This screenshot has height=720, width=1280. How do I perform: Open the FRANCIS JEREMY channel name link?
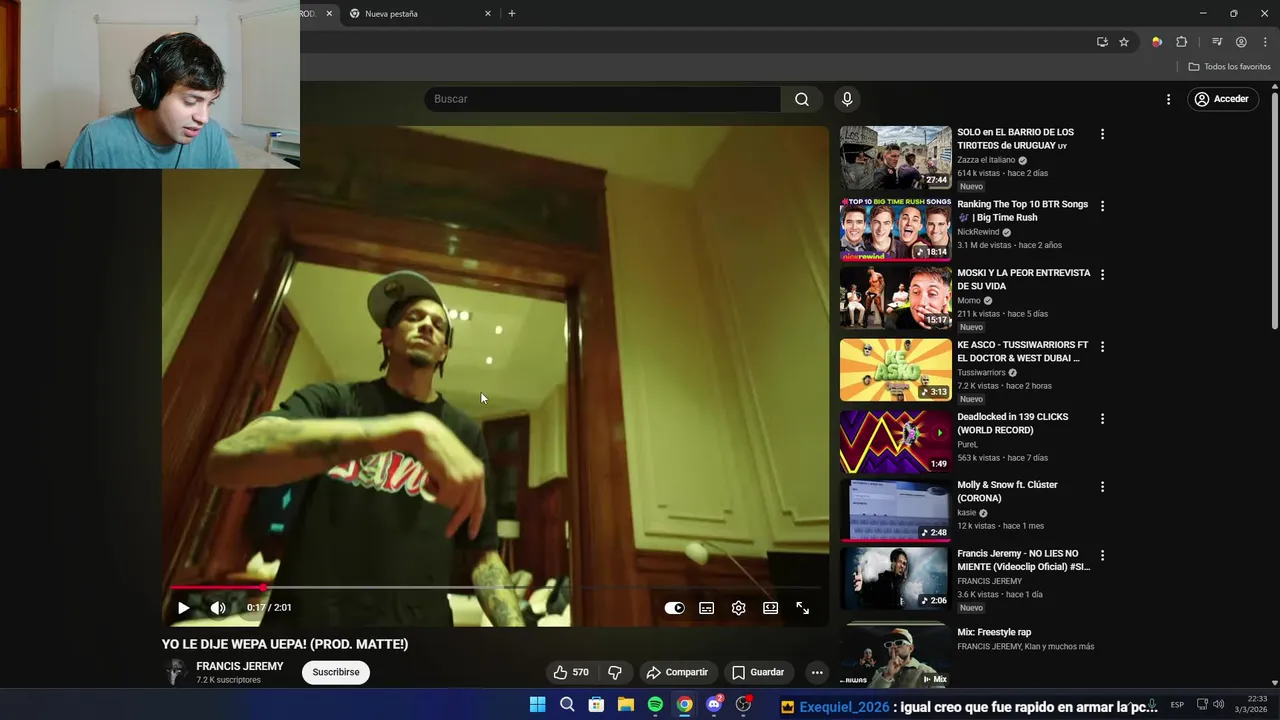pyautogui.click(x=240, y=666)
